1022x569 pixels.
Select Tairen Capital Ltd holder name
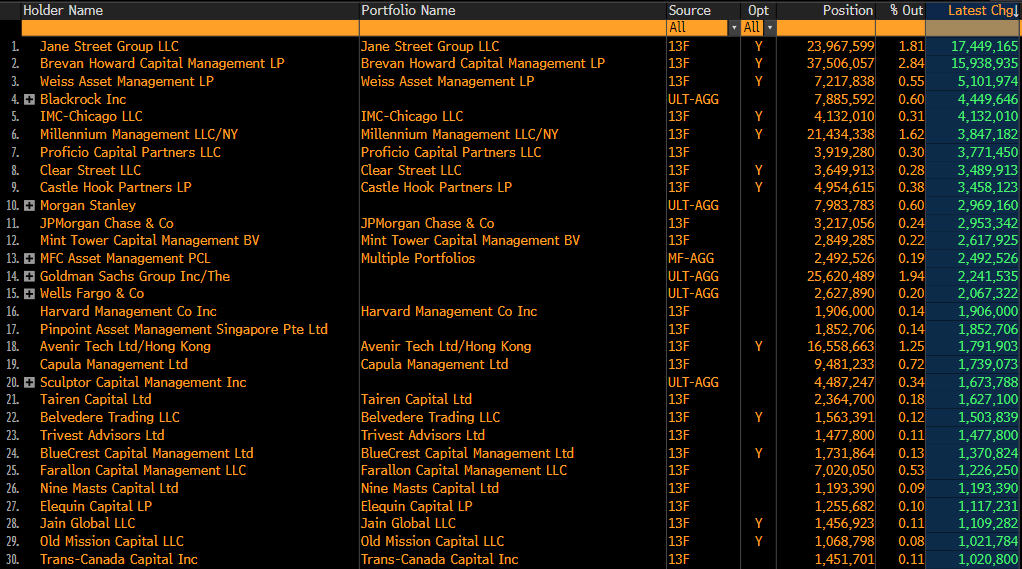tap(95, 400)
